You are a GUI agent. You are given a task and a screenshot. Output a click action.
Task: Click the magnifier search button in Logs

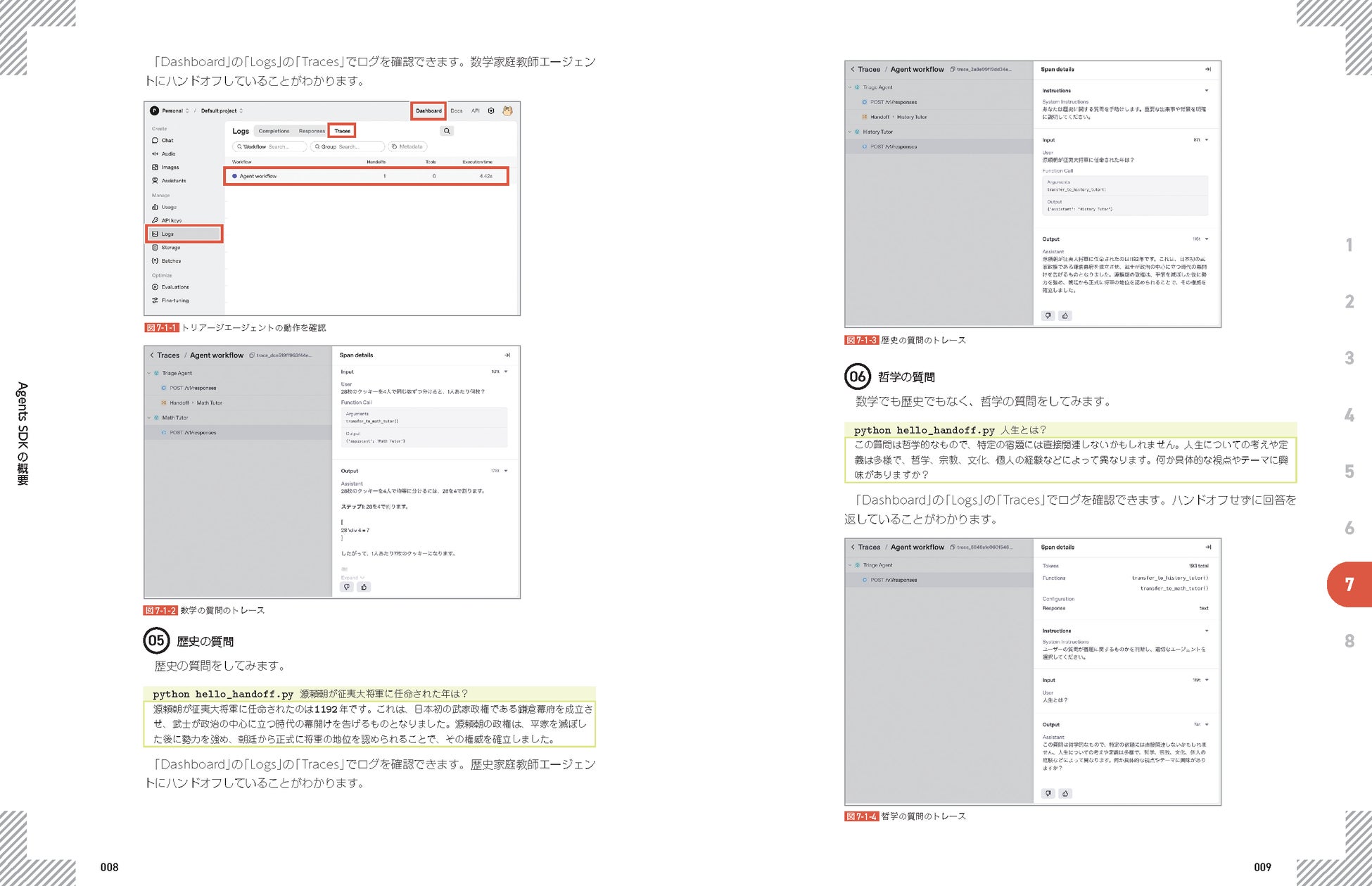point(447,131)
